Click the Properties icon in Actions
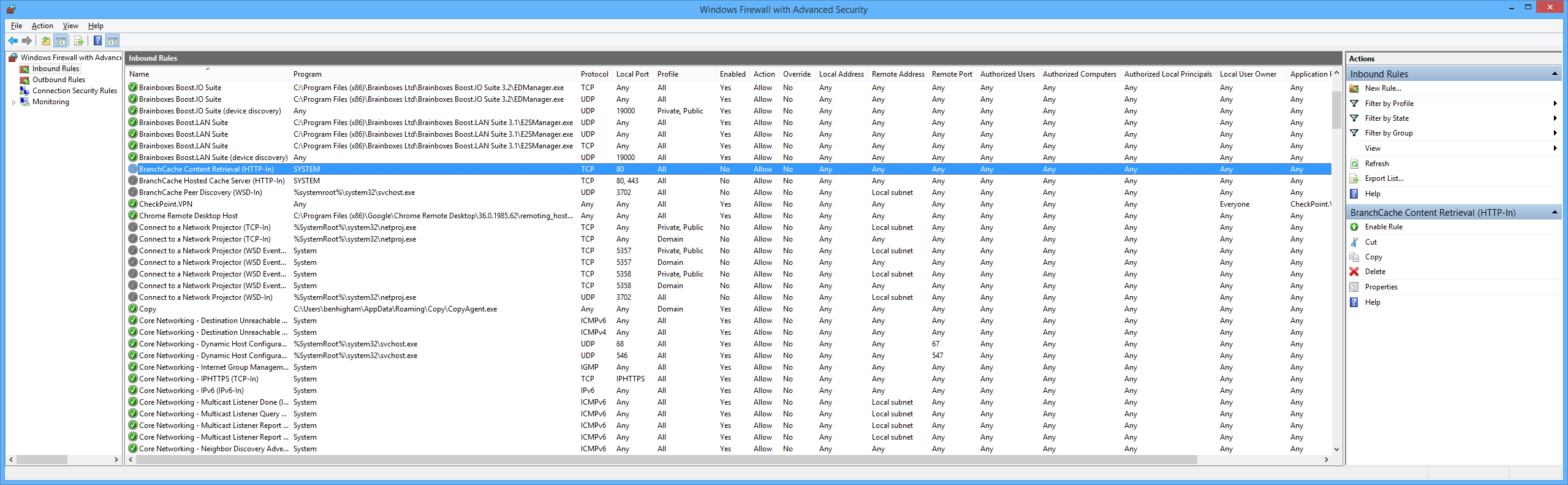Screen dimensions: 1568x485 (x=1355, y=287)
